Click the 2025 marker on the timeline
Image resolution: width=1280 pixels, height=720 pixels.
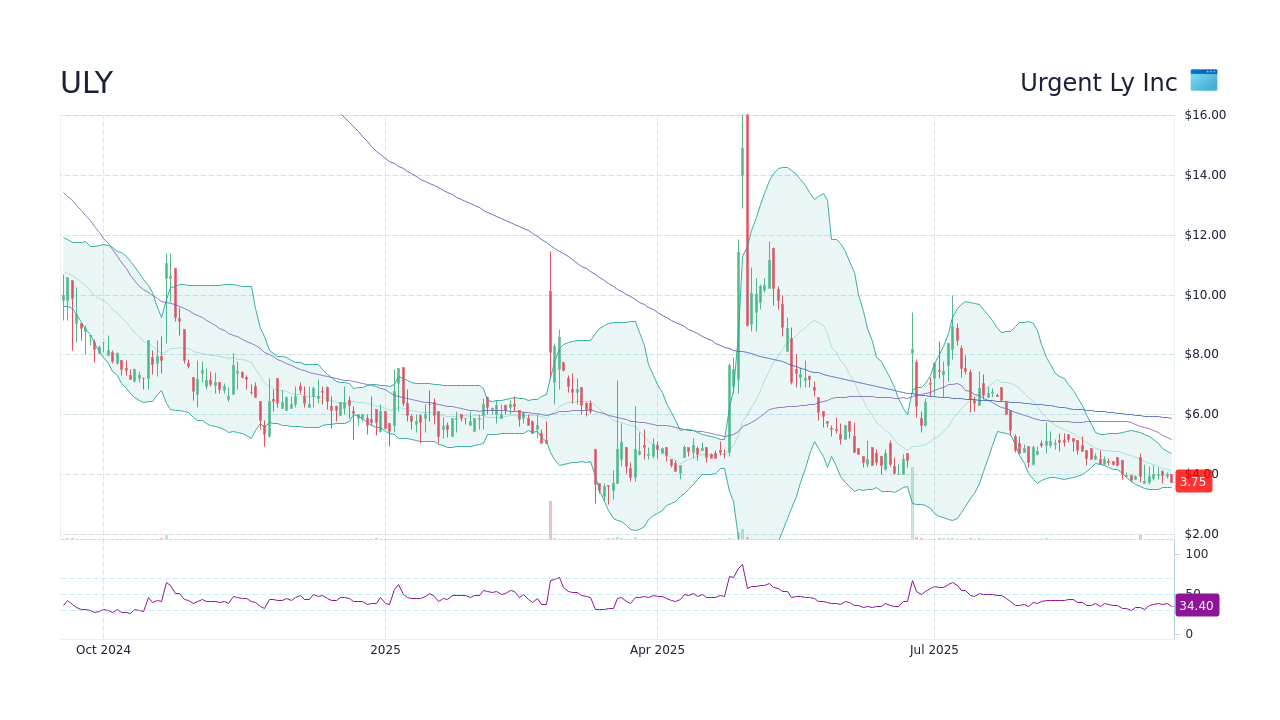pyautogui.click(x=386, y=650)
